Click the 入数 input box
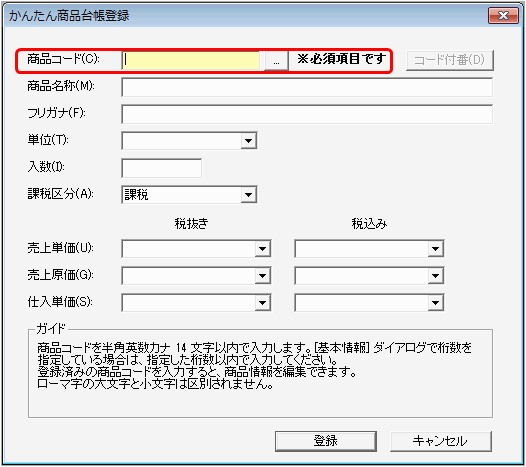 (162, 168)
